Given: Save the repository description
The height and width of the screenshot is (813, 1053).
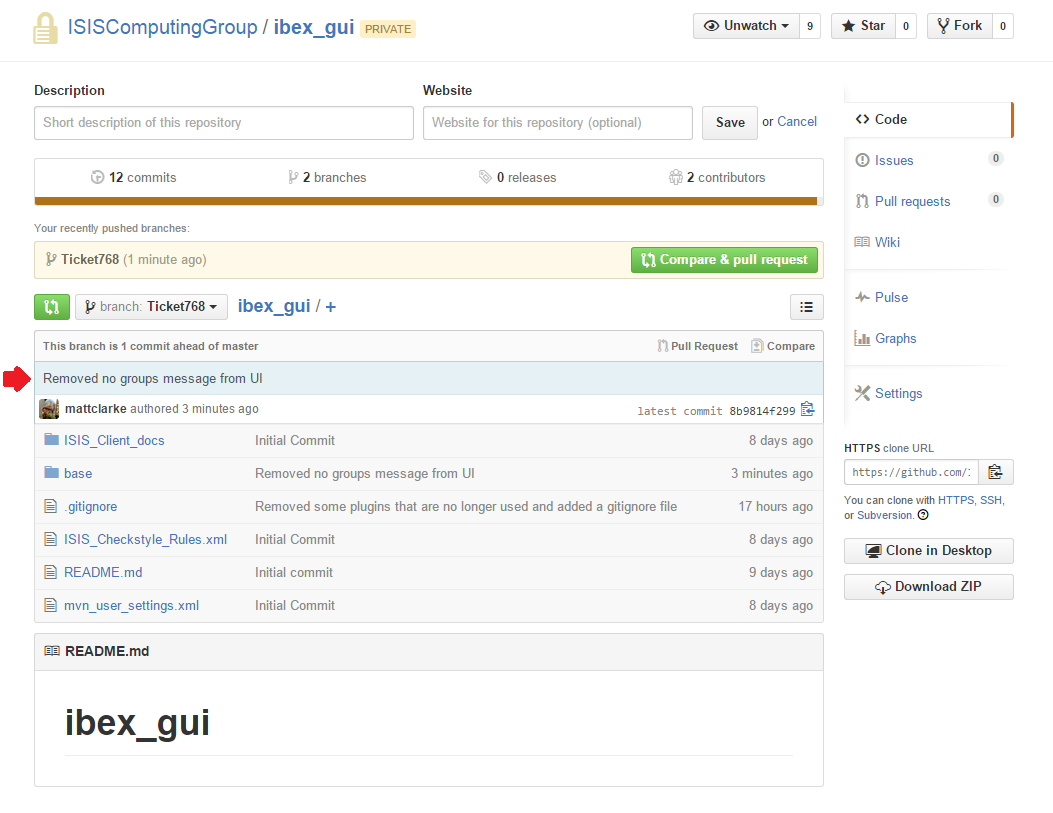Looking at the screenshot, I should [730, 122].
